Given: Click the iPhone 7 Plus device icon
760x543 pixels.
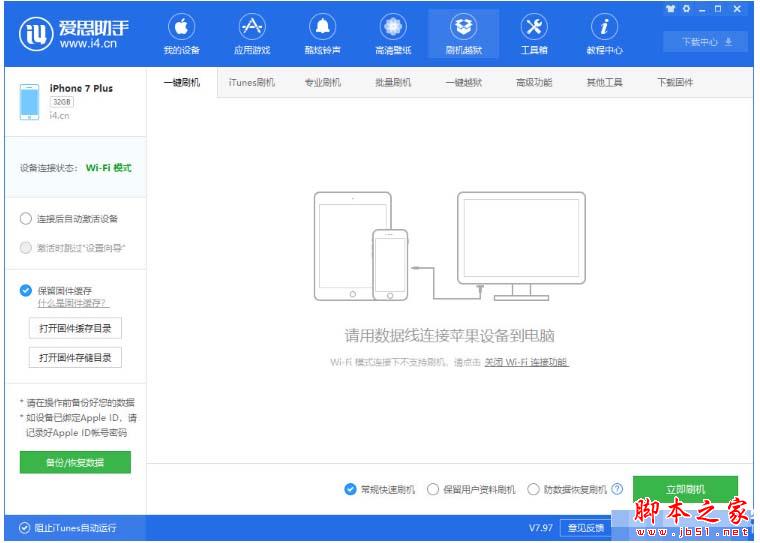Looking at the screenshot, I should point(30,101).
